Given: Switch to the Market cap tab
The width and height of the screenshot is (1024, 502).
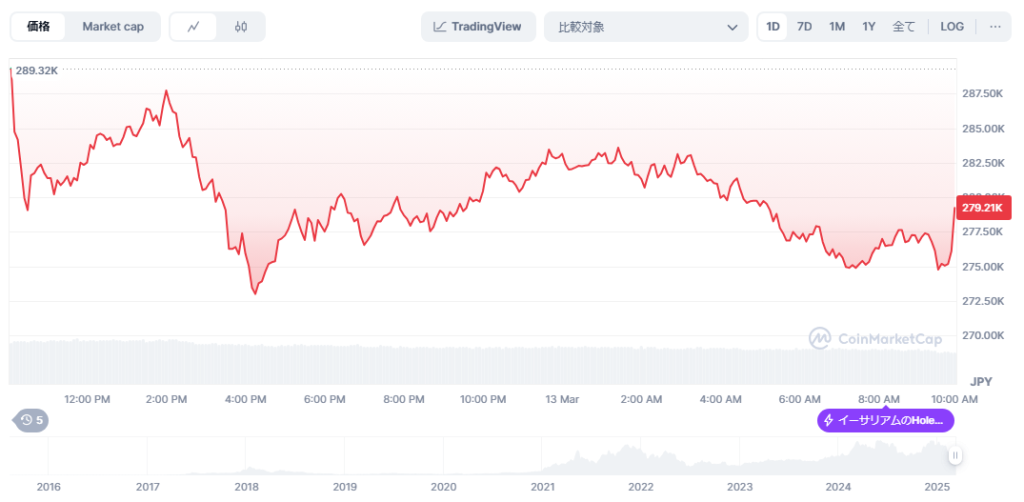Looking at the screenshot, I should pos(112,27).
